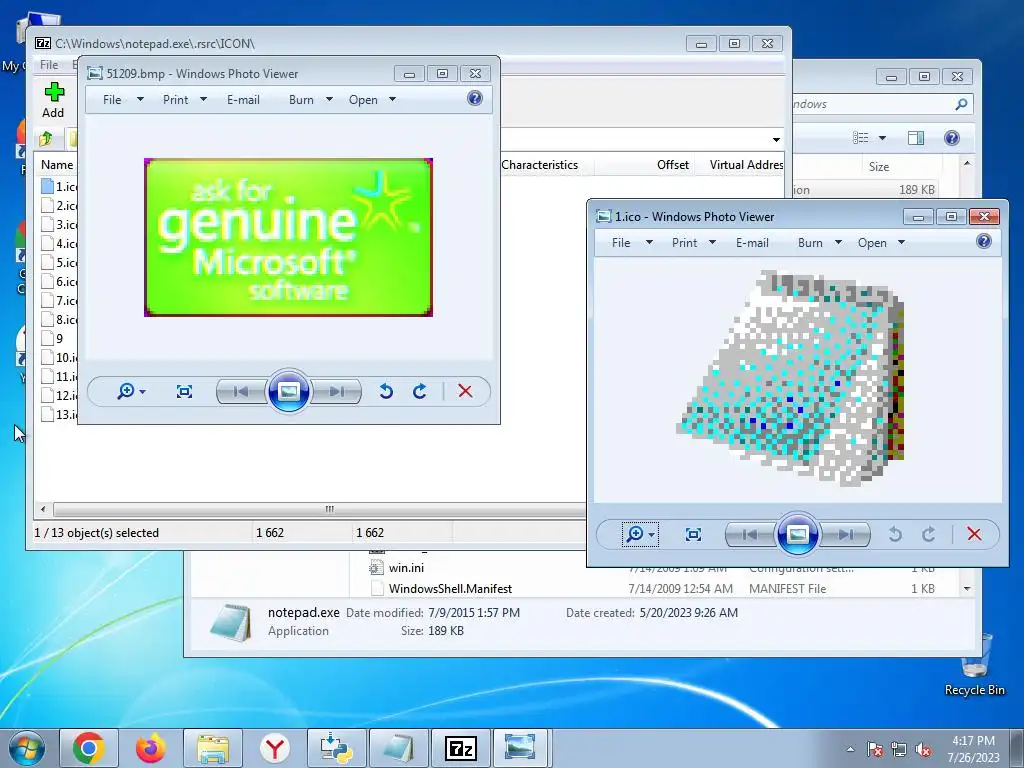Open the 7-Zip File menu
Viewport: 1024px width, 768px height.
[49, 65]
